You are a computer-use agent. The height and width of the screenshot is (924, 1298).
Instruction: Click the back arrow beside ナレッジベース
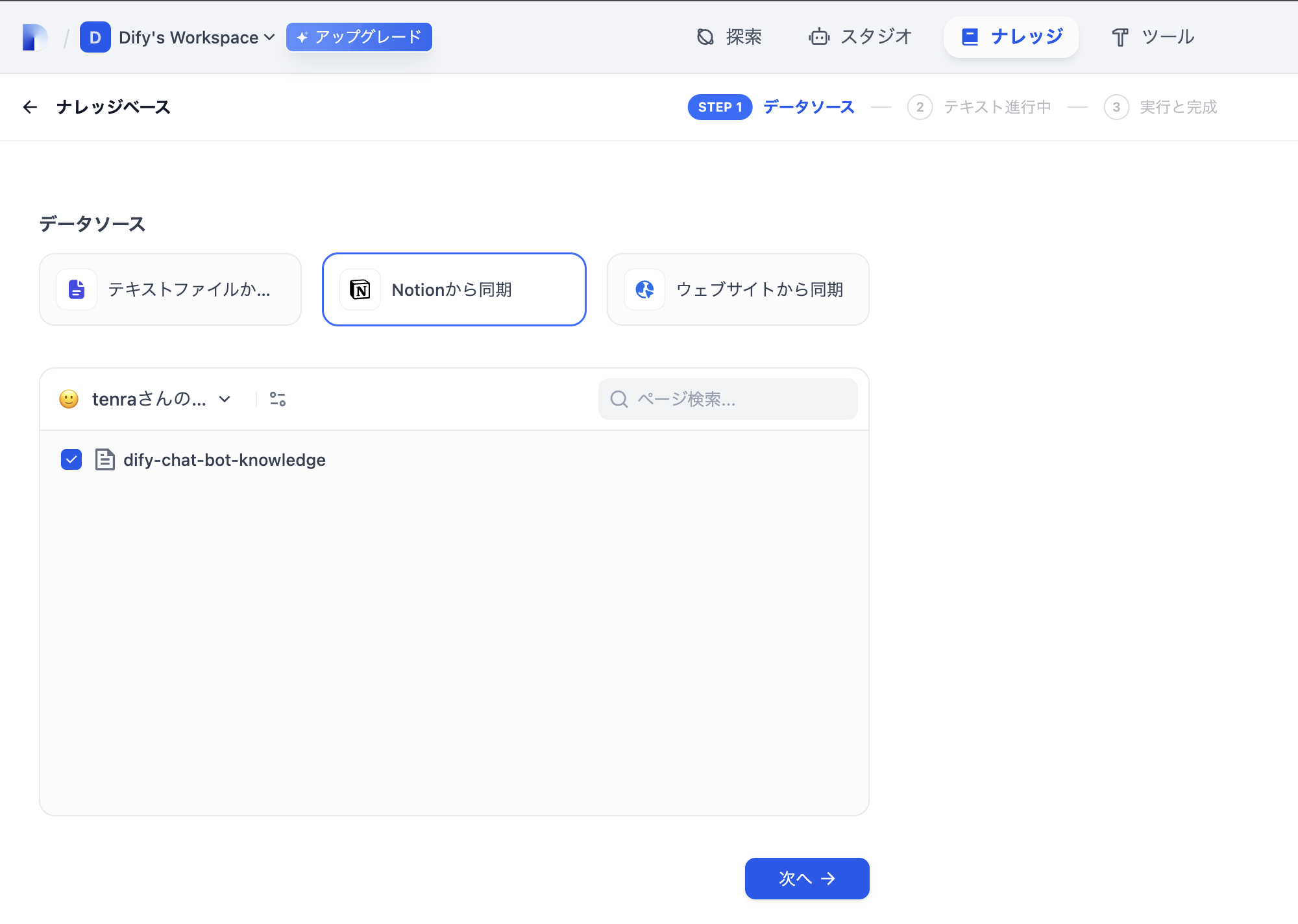pos(30,107)
